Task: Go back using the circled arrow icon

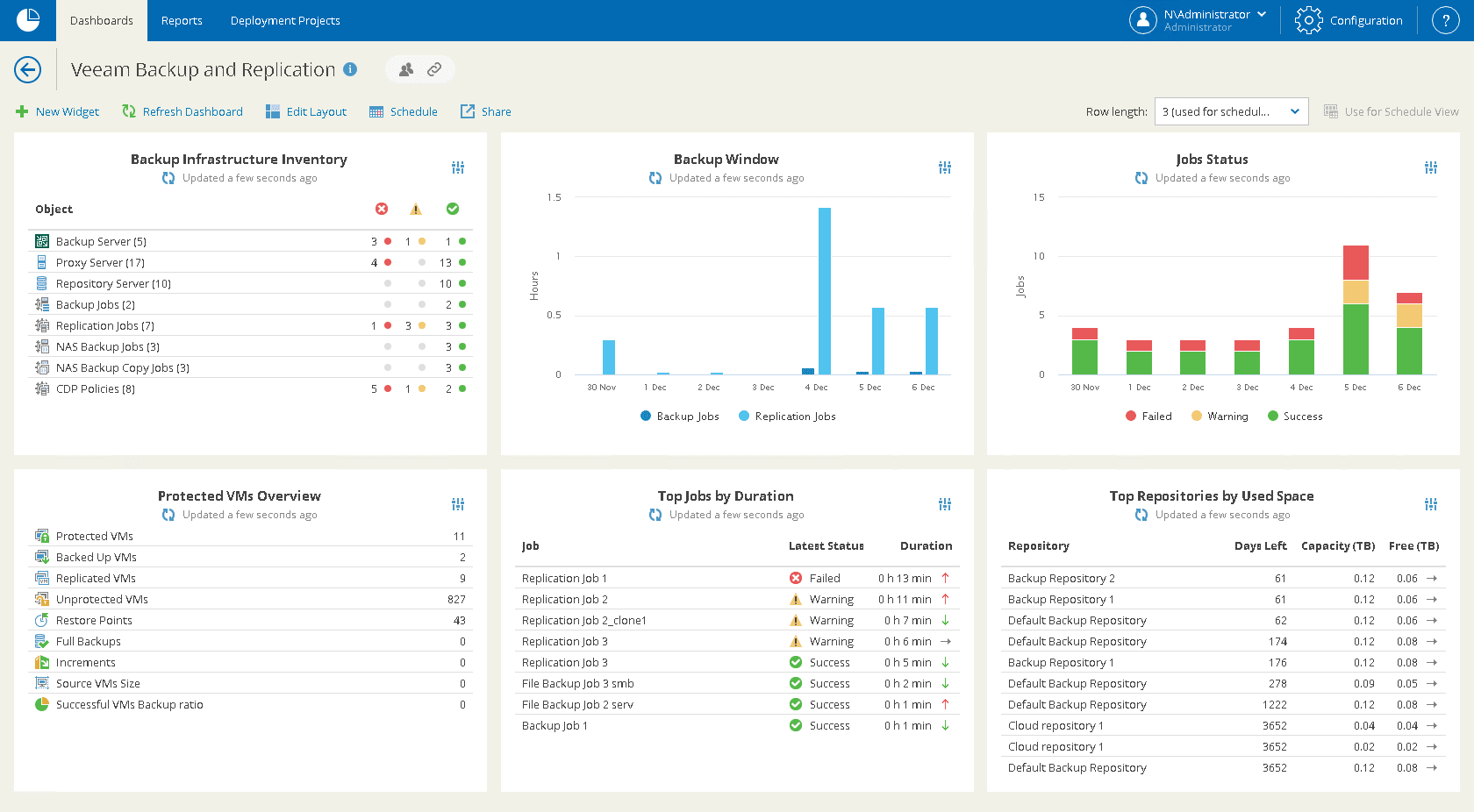Action: point(28,69)
